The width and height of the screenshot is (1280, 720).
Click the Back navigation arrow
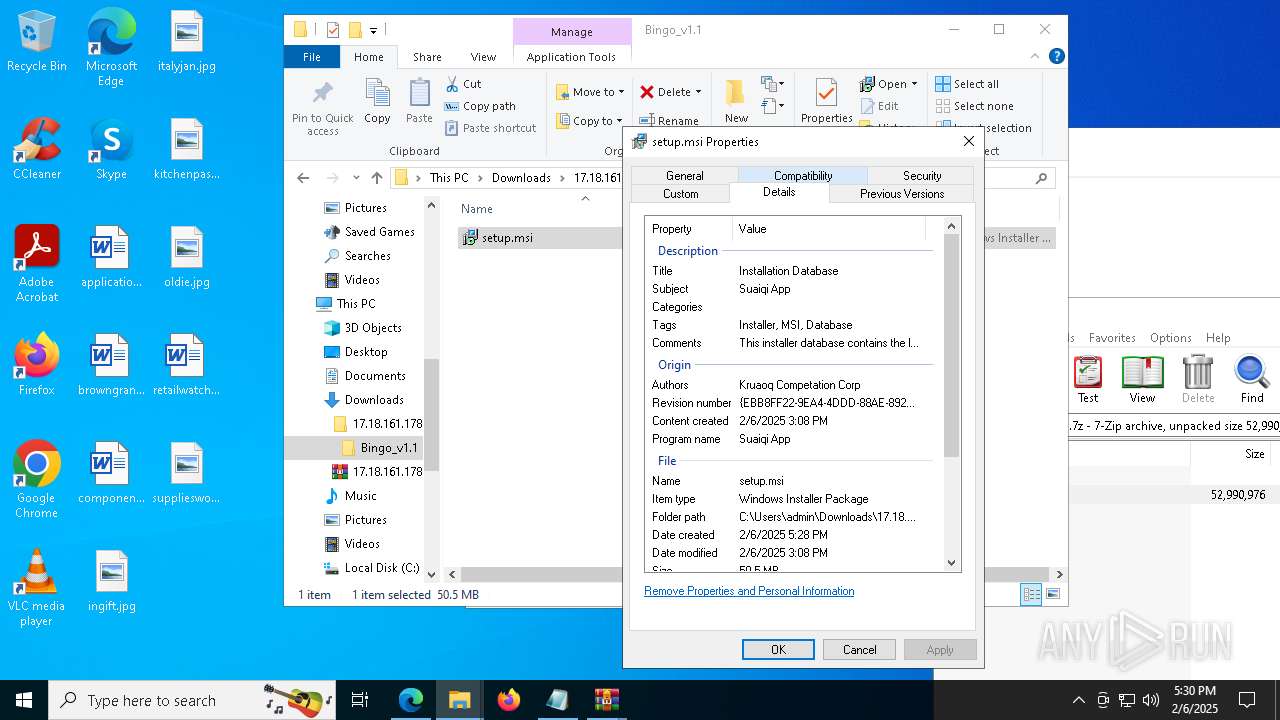[x=303, y=178]
